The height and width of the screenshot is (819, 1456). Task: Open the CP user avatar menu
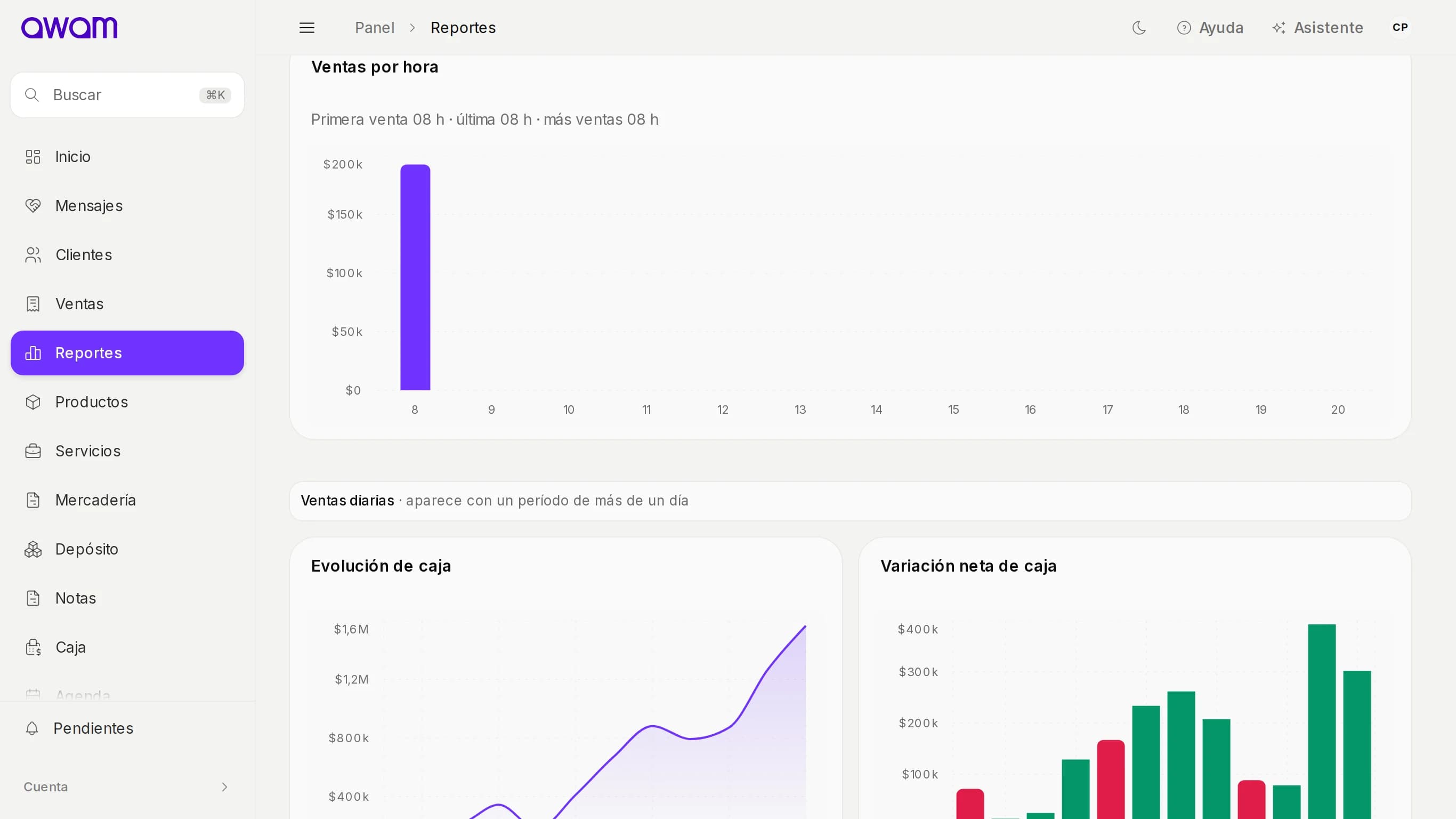[x=1400, y=27]
